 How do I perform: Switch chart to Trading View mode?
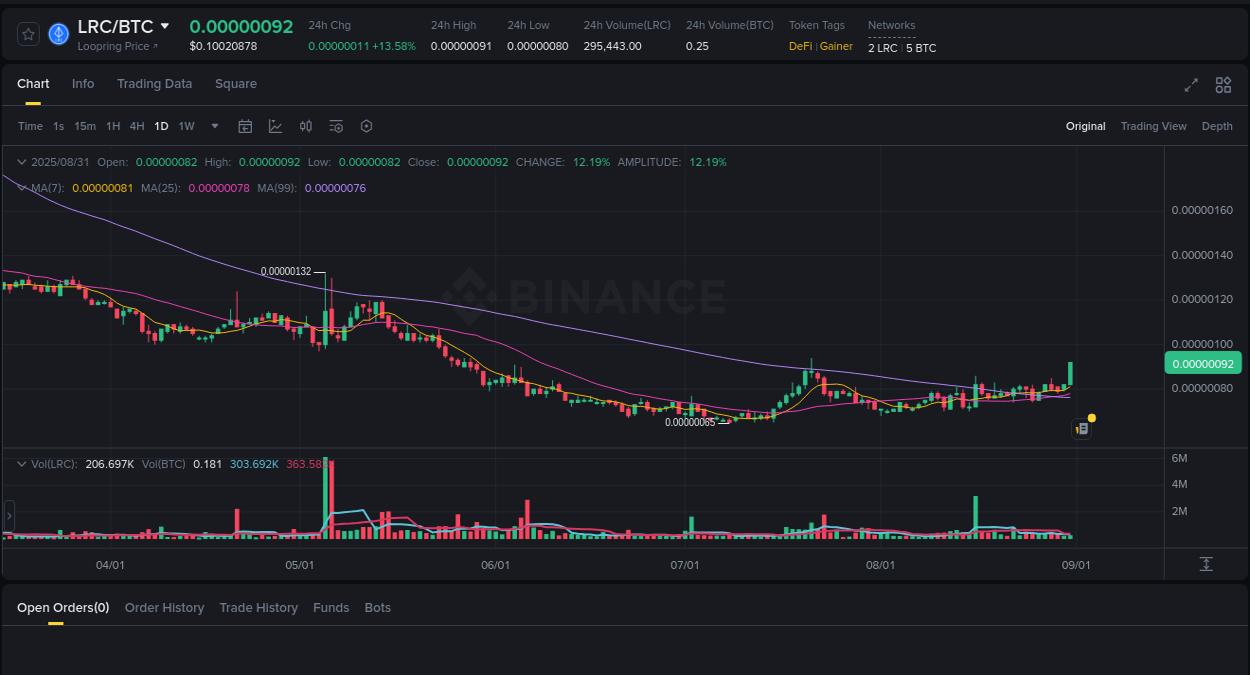(x=1154, y=126)
